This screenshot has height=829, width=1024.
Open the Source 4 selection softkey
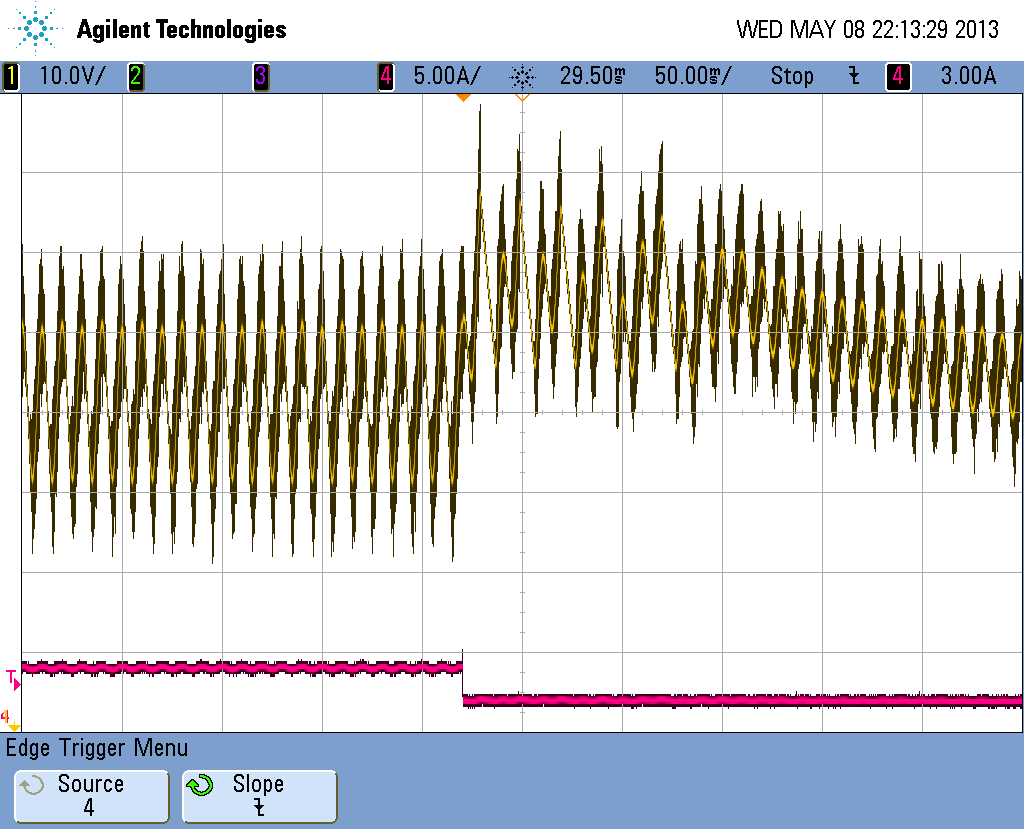point(90,796)
